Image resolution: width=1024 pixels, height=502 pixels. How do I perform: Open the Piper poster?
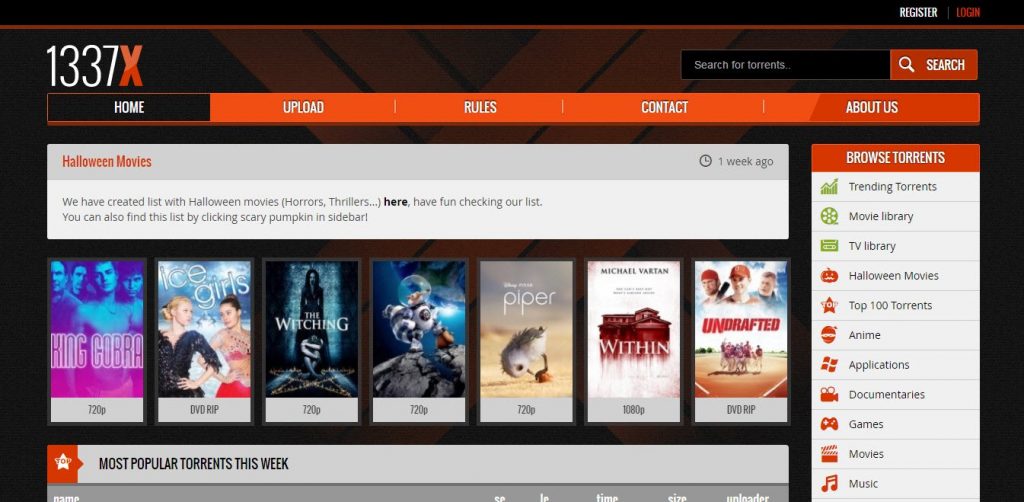pos(526,329)
